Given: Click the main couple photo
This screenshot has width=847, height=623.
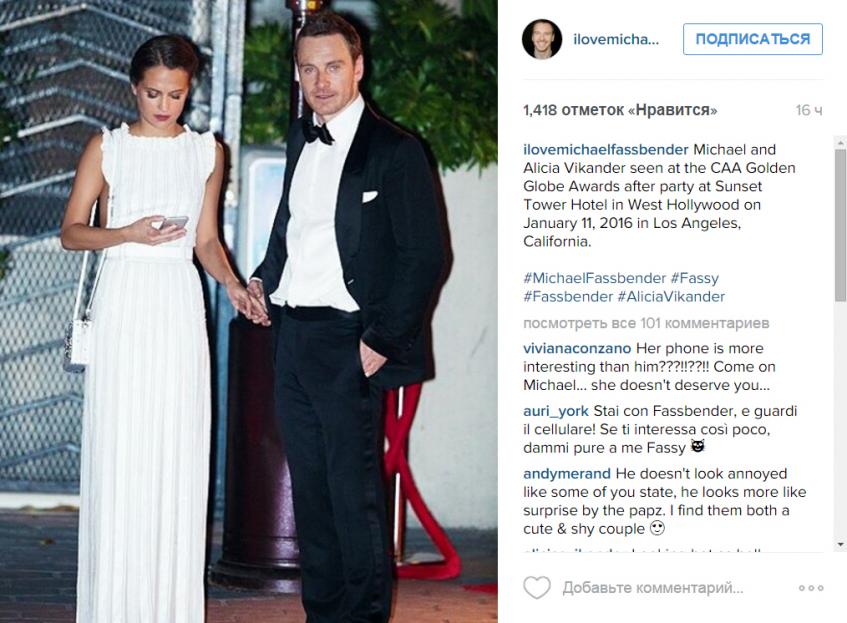Looking at the screenshot, I should point(248,311).
